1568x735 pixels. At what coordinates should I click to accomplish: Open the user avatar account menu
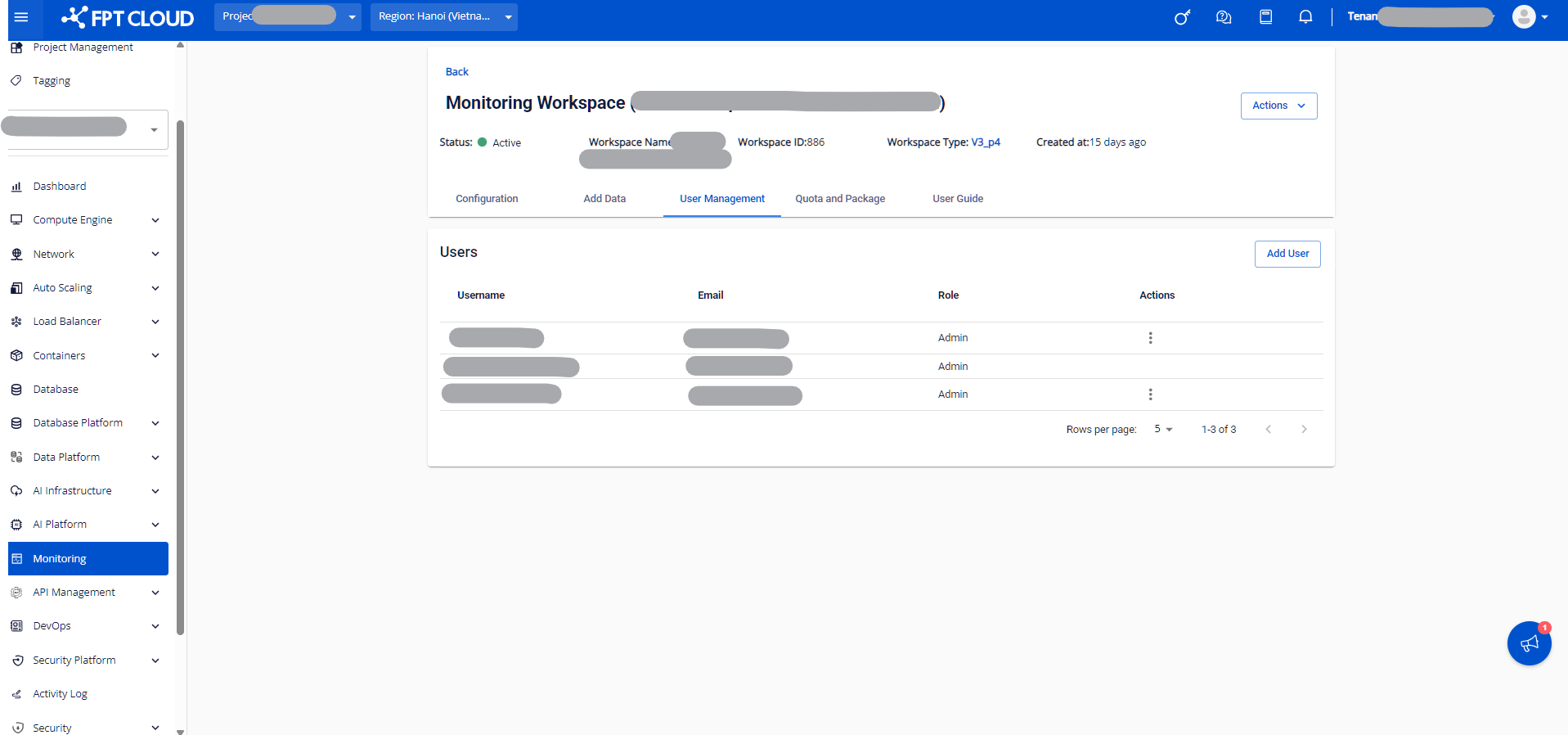1529,17
